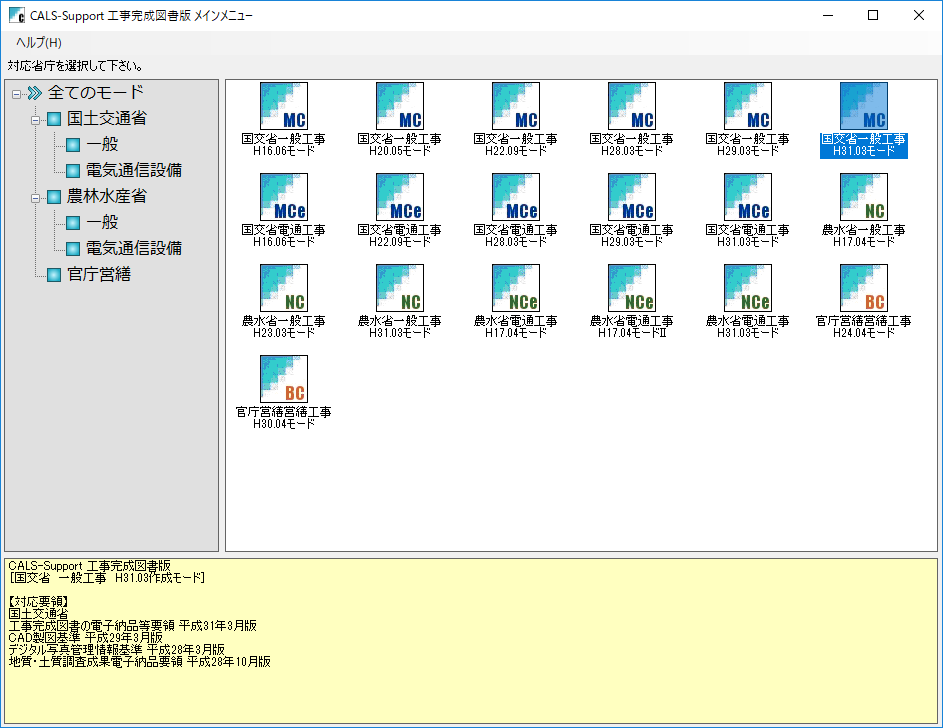Select 官庁営繕営繕工事 H24.04モード icon
943x728 pixels.
pyautogui.click(x=863, y=289)
